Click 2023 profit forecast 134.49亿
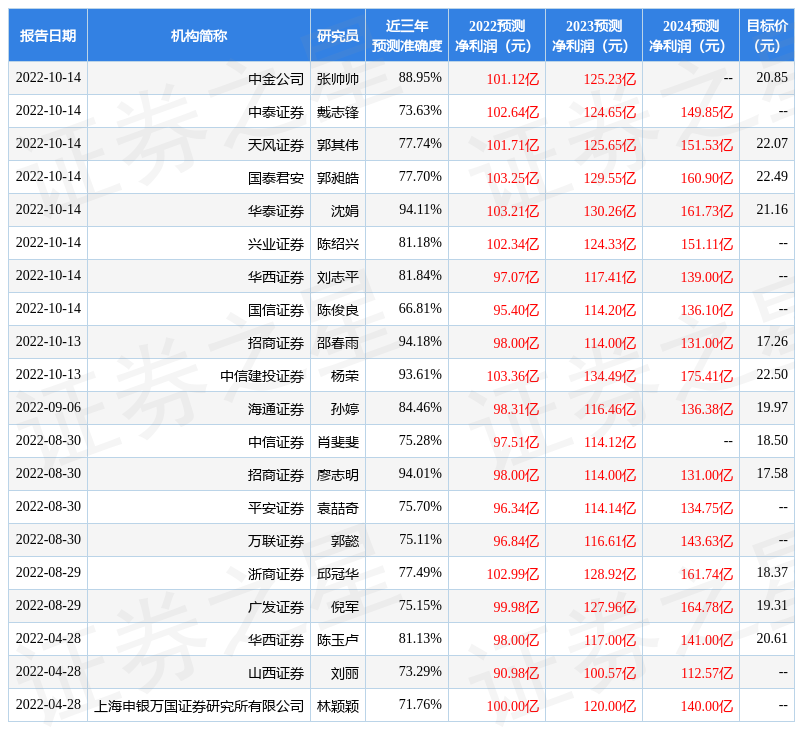This screenshot has width=795, height=730. [610, 376]
